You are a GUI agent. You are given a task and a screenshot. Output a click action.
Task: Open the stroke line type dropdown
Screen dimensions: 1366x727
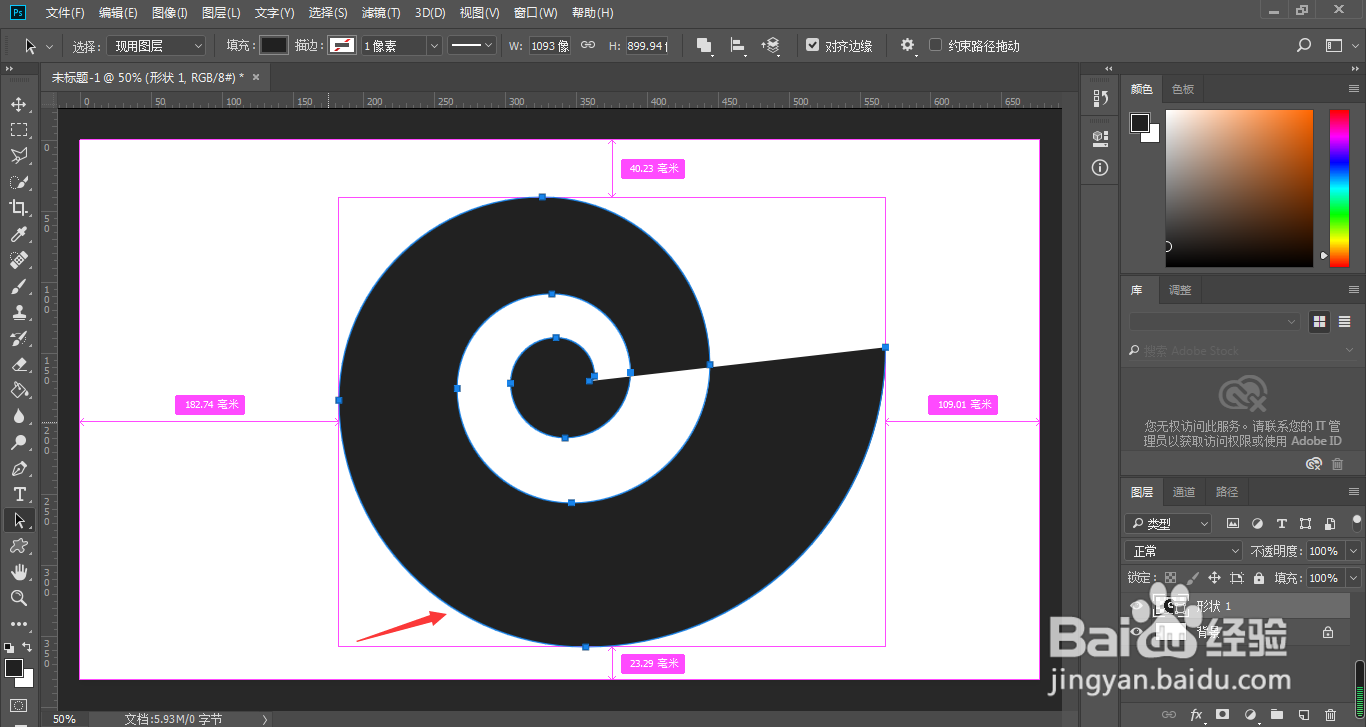[x=472, y=46]
